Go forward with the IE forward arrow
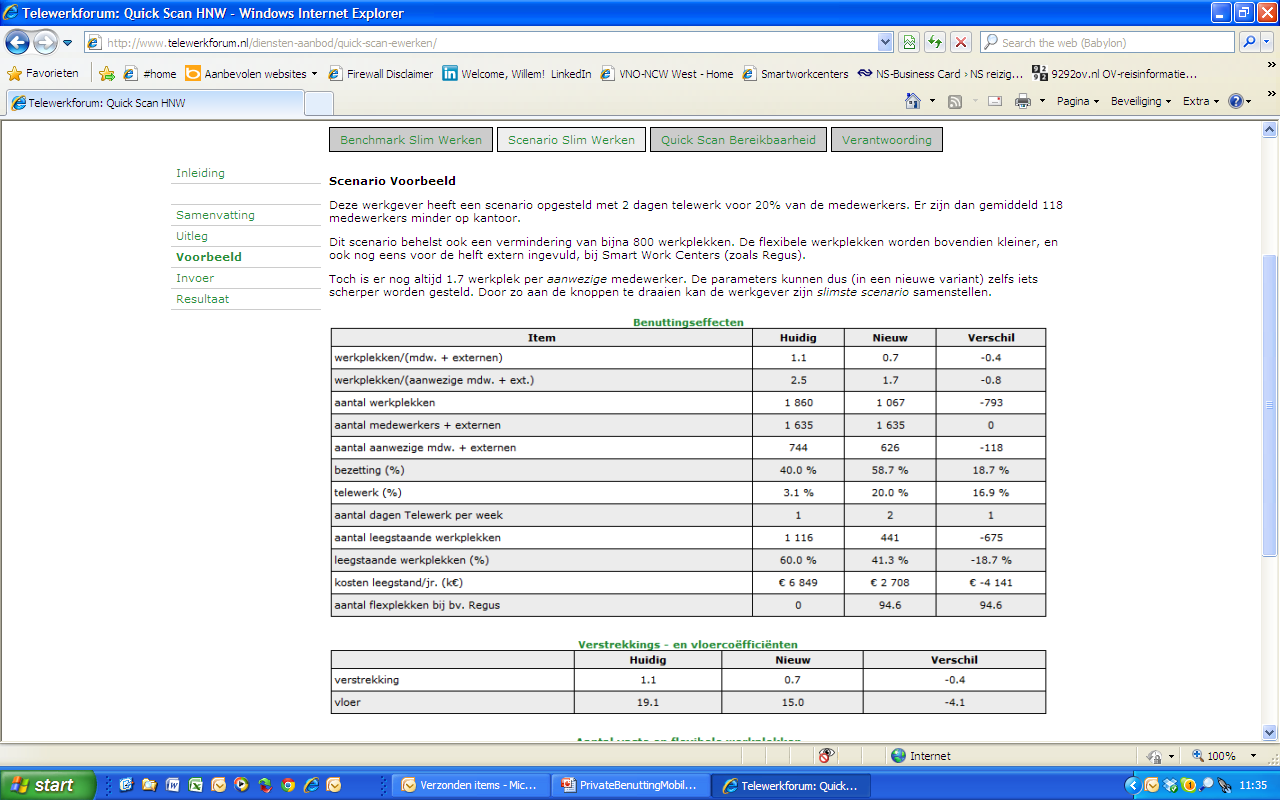 tap(45, 43)
